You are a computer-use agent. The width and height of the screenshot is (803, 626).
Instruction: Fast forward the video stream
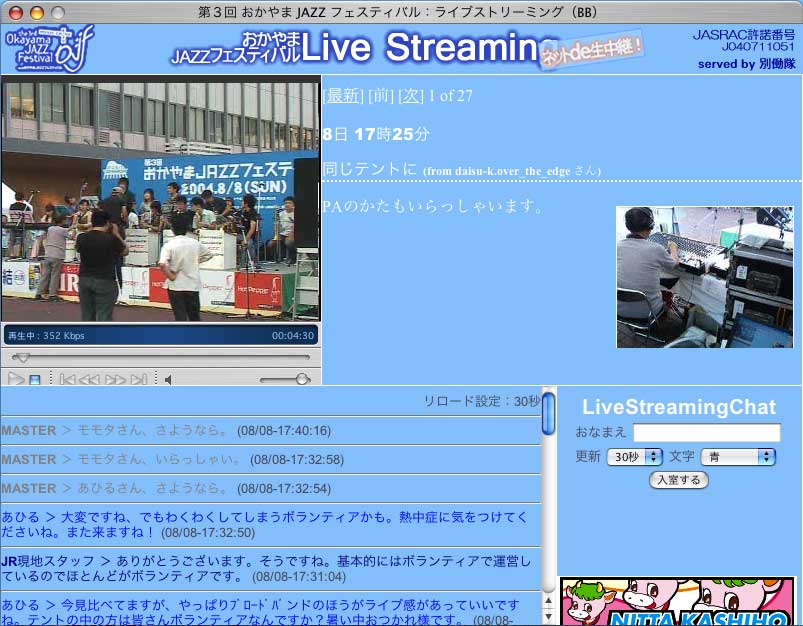coord(115,380)
